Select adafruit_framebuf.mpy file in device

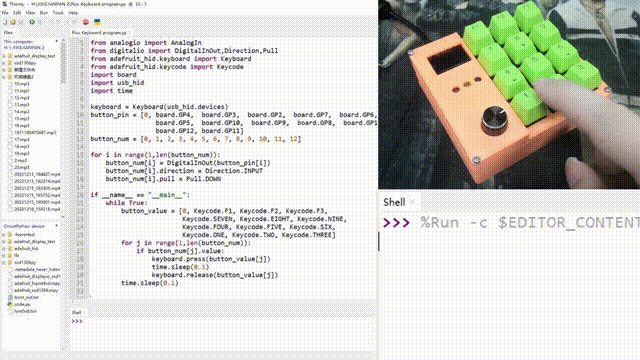click(x=37, y=283)
